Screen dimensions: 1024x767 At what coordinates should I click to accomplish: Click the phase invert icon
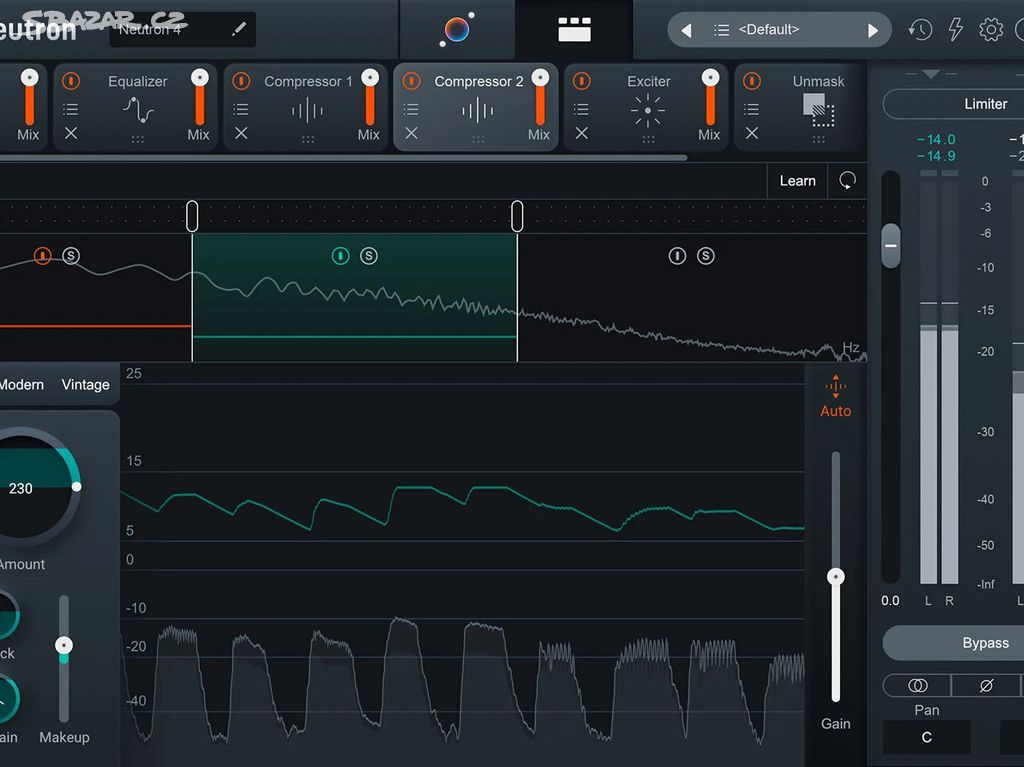986,685
